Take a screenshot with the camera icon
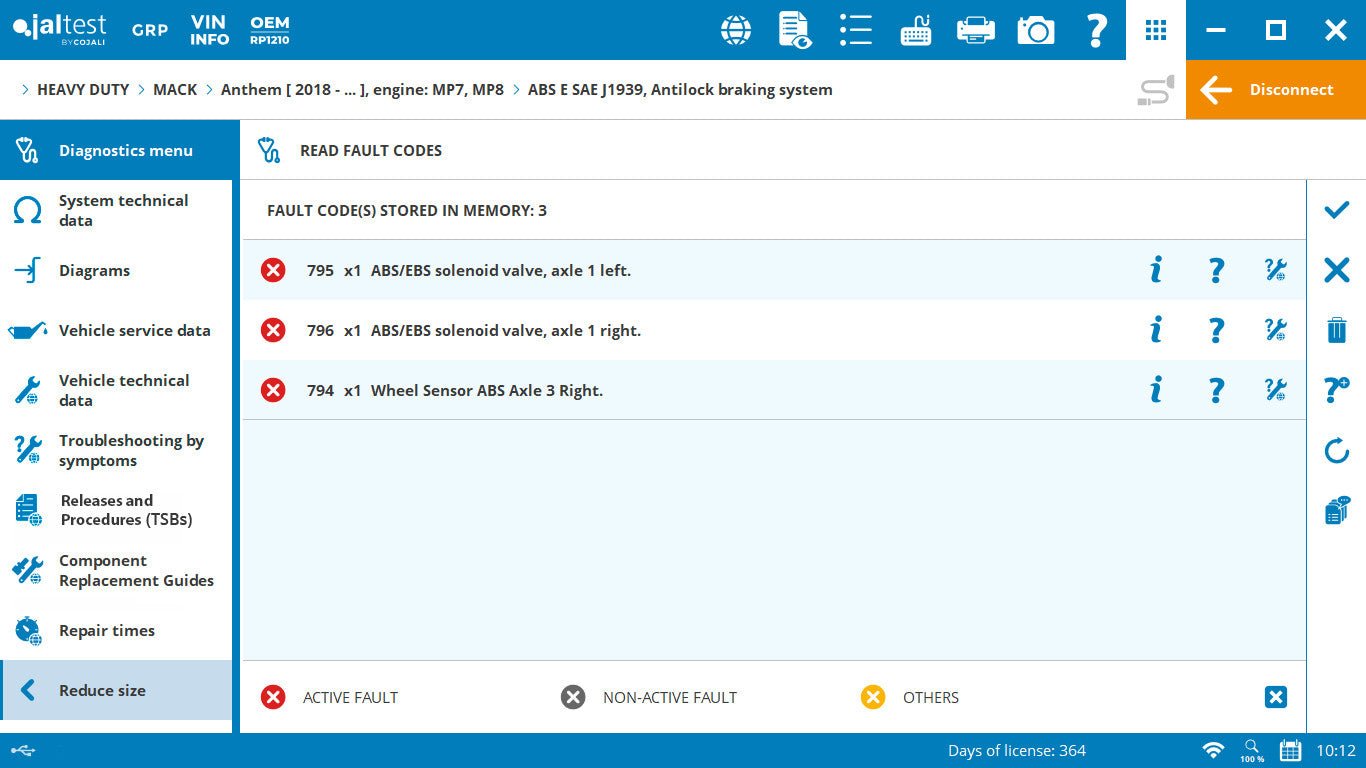The image size is (1366, 768). (1036, 30)
